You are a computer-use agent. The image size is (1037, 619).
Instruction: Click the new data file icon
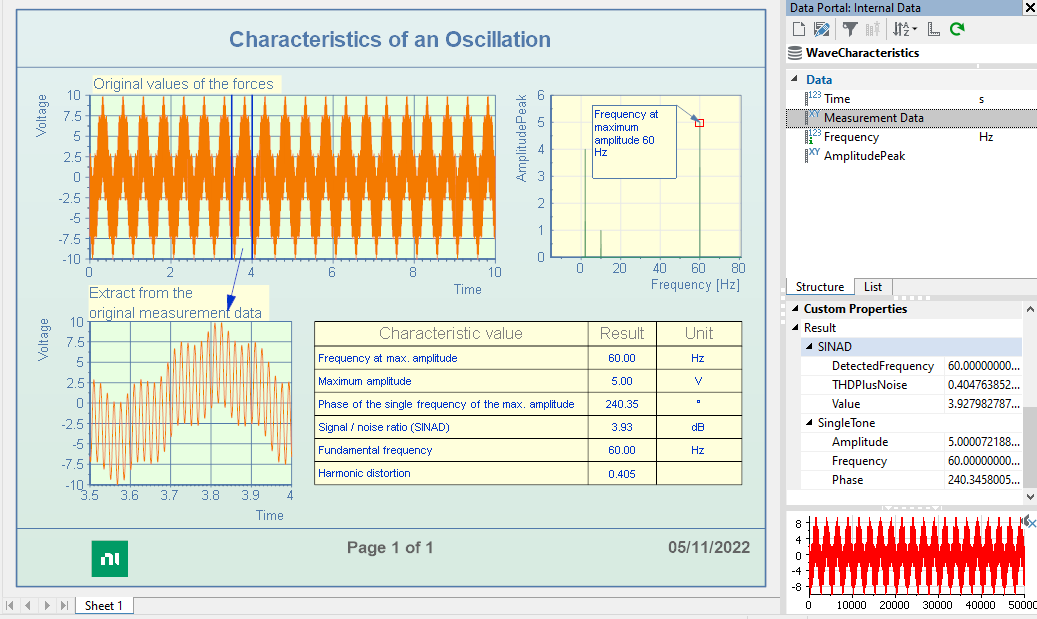800,30
